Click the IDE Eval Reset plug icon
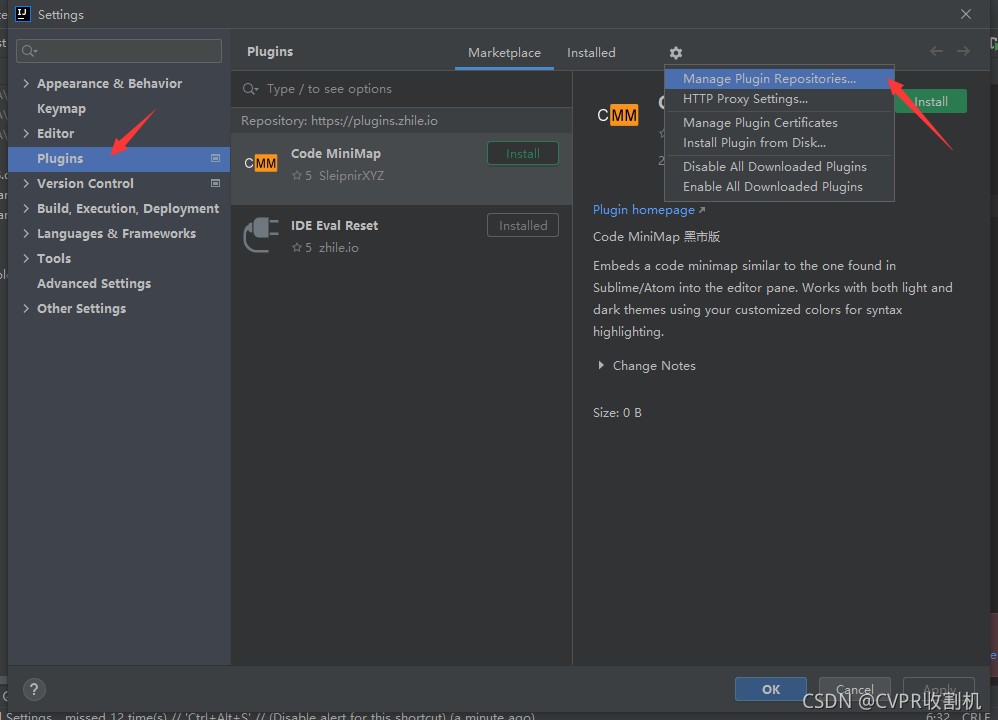The height and width of the screenshot is (720, 998). point(261,235)
